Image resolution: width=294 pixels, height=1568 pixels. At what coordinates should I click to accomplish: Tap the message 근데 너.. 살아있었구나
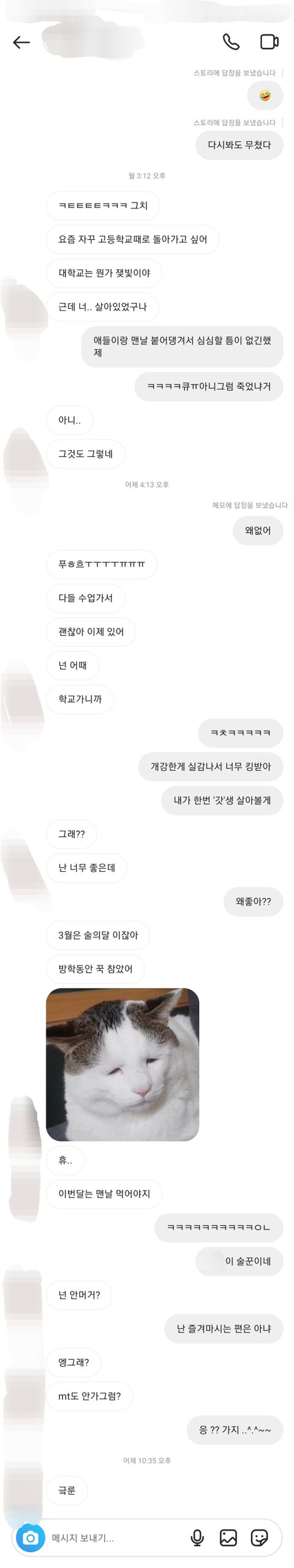(102, 307)
